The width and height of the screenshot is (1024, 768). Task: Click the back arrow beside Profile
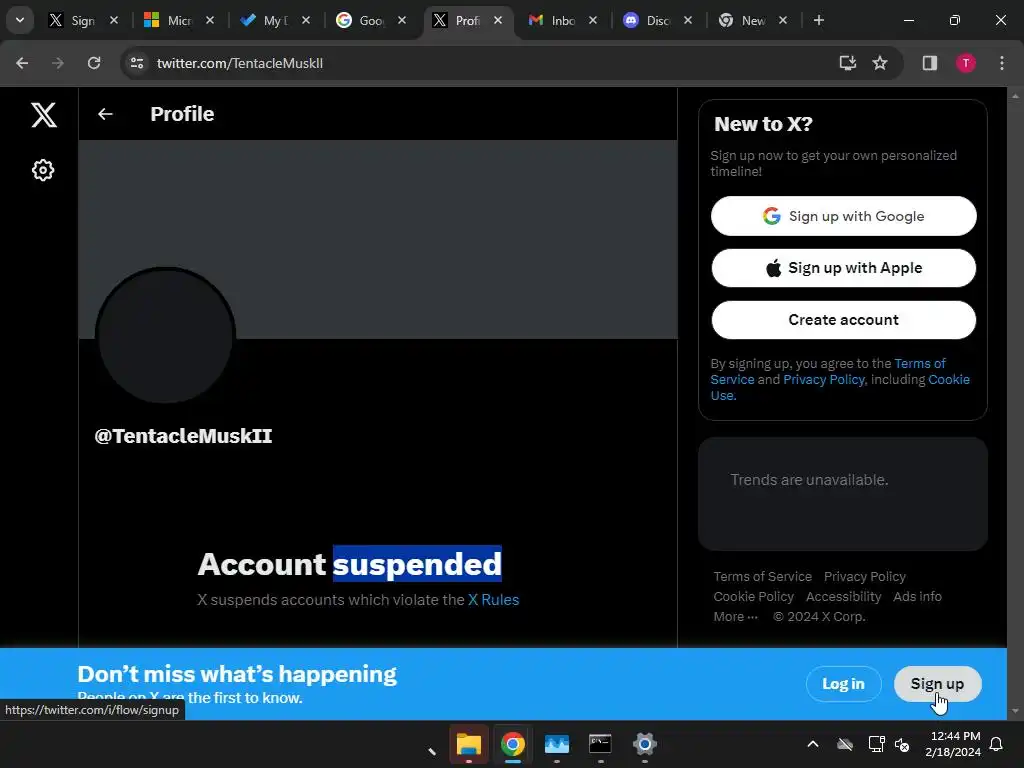tap(105, 114)
